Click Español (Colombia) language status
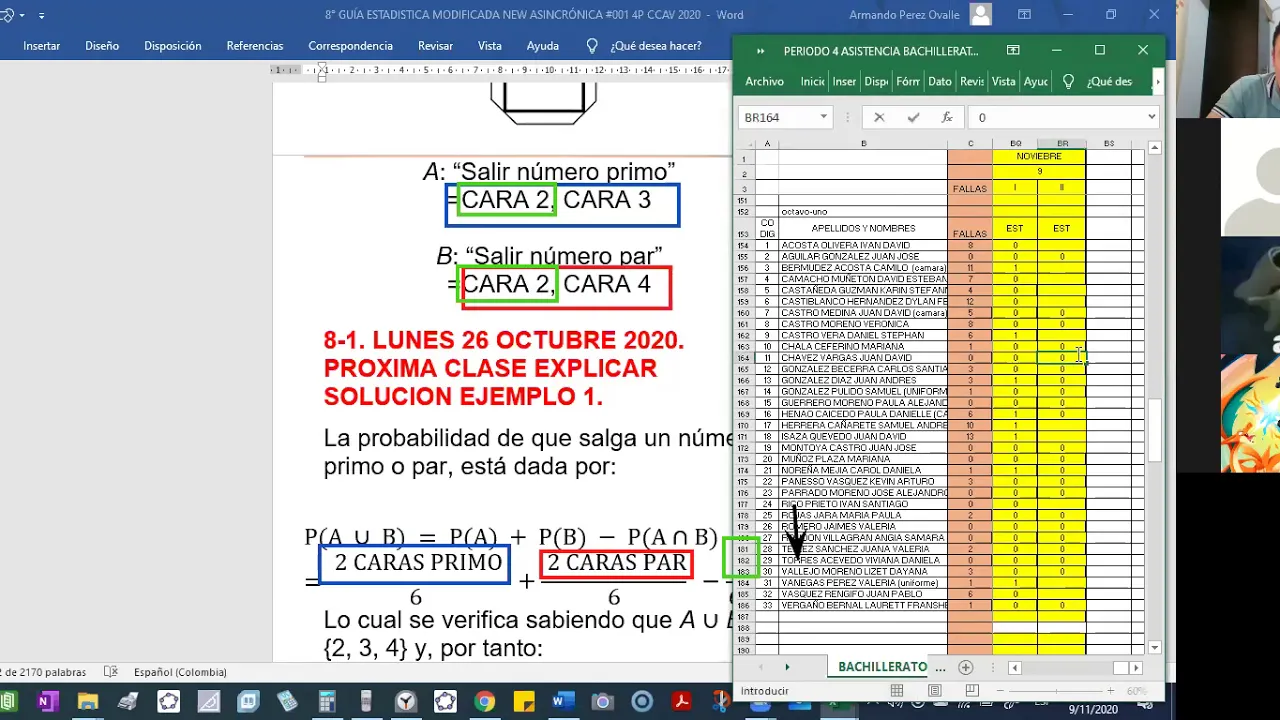1280x720 pixels. 180,672
